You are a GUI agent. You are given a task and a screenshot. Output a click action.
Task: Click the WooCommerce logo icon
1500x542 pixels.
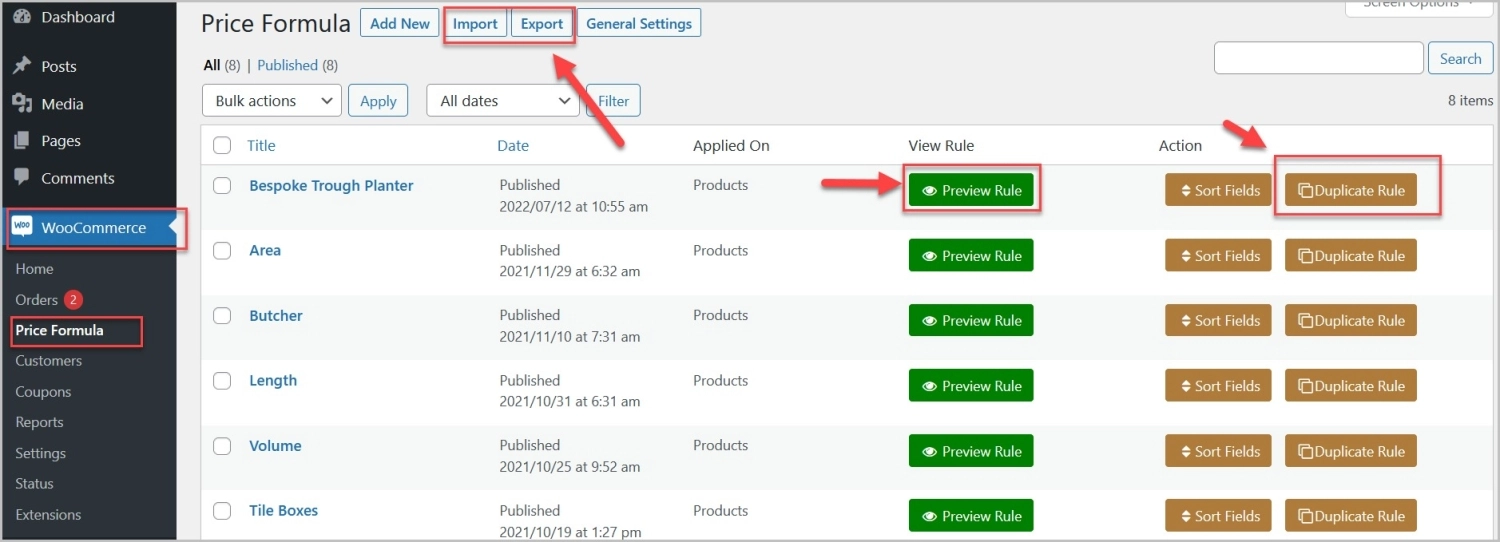(x=22, y=227)
